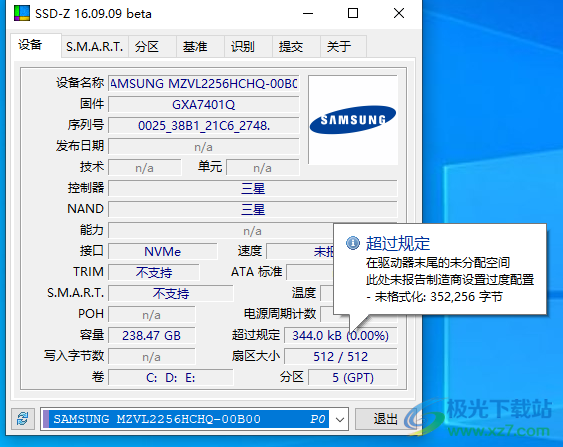The height and width of the screenshot is (447, 563).
Task: Click the 技术 n/a field
Action: point(145,168)
